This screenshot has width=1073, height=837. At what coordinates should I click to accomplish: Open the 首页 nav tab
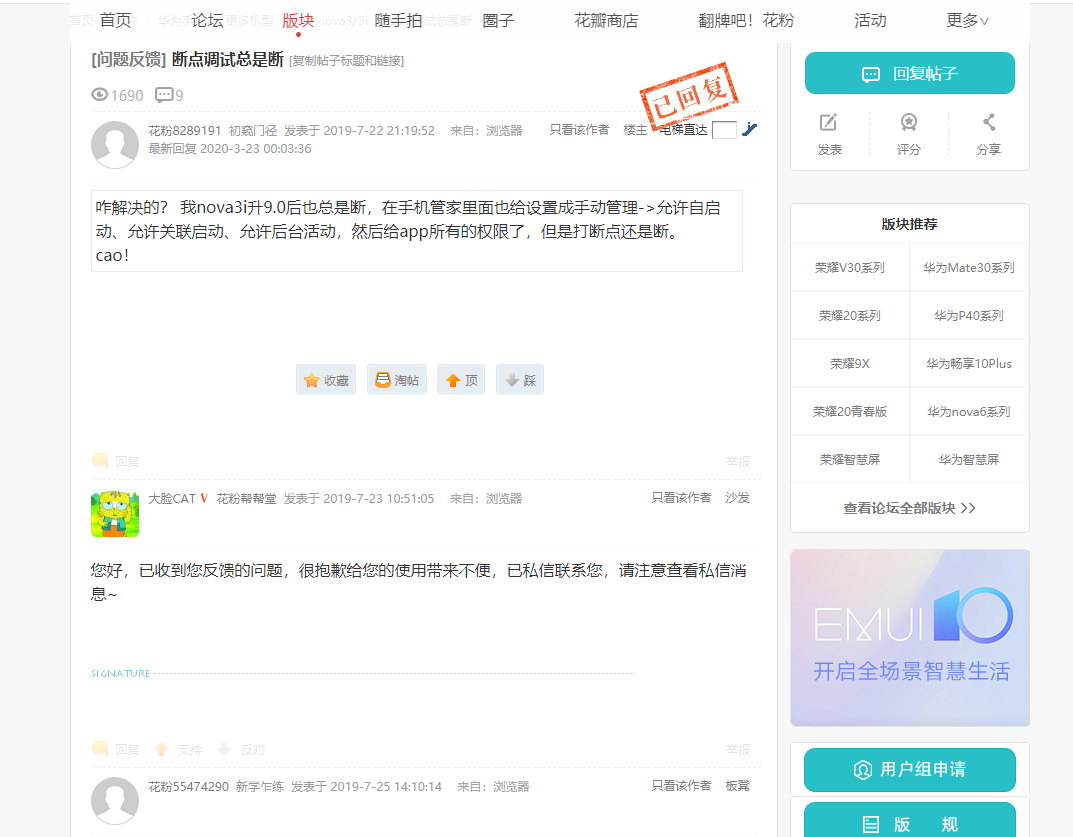coord(115,21)
